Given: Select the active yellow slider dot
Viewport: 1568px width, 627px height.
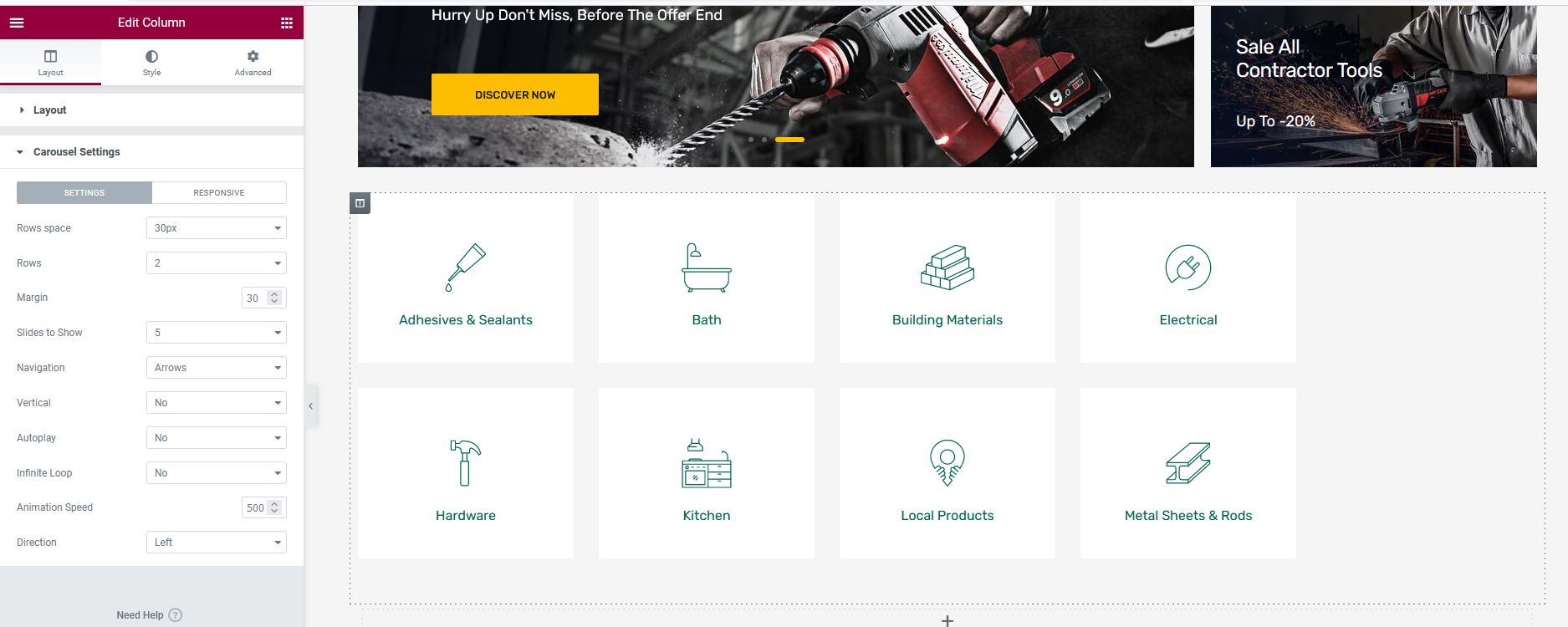Looking at the screenshot, I should (x=789, y=140).
